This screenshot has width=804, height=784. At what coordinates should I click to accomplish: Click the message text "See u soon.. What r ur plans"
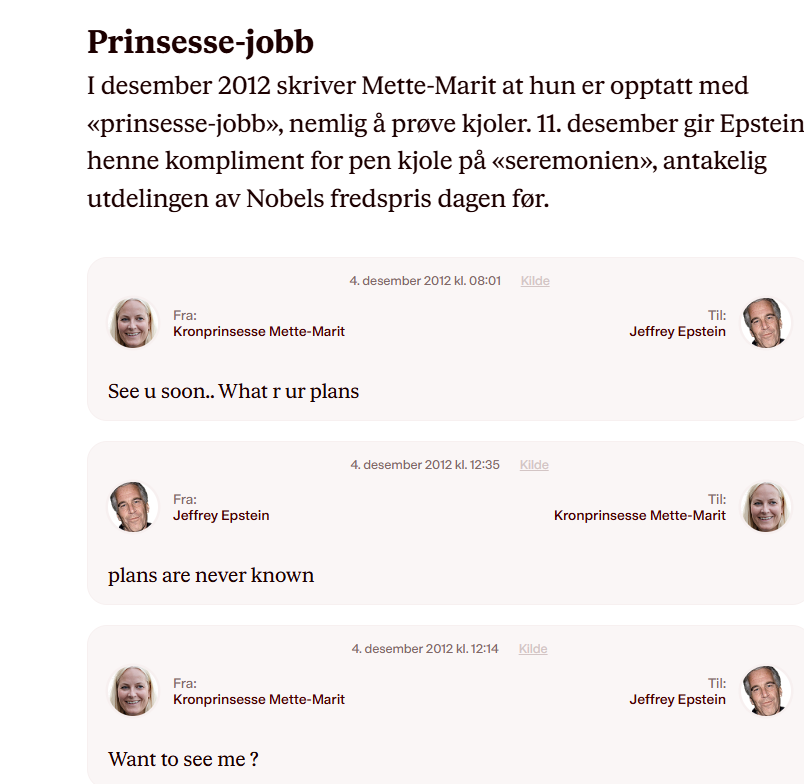pos(233,391)
